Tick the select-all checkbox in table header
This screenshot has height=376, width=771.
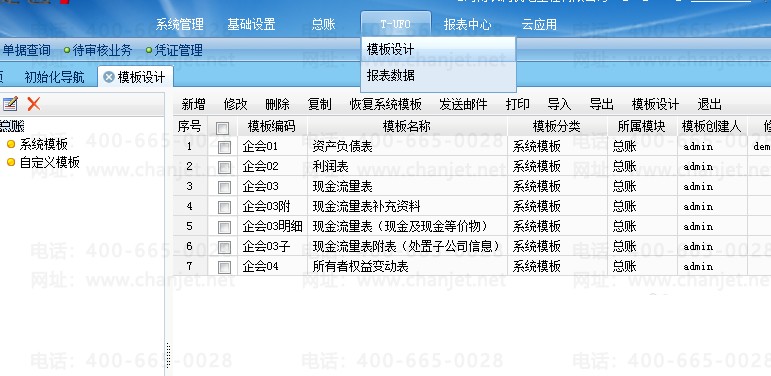(223, 127)
